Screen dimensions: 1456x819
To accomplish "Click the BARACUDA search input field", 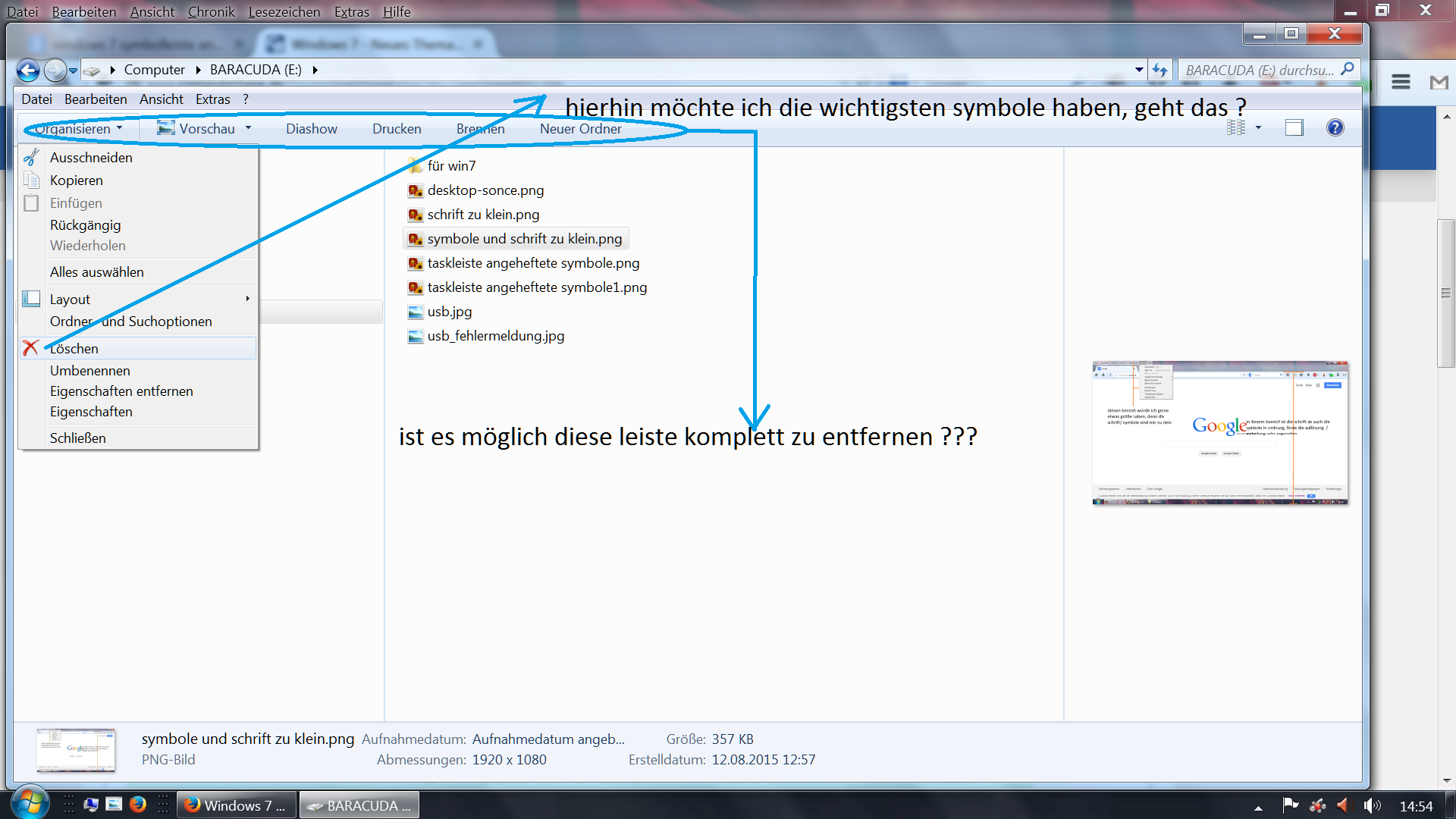I will pos(1259,70).
